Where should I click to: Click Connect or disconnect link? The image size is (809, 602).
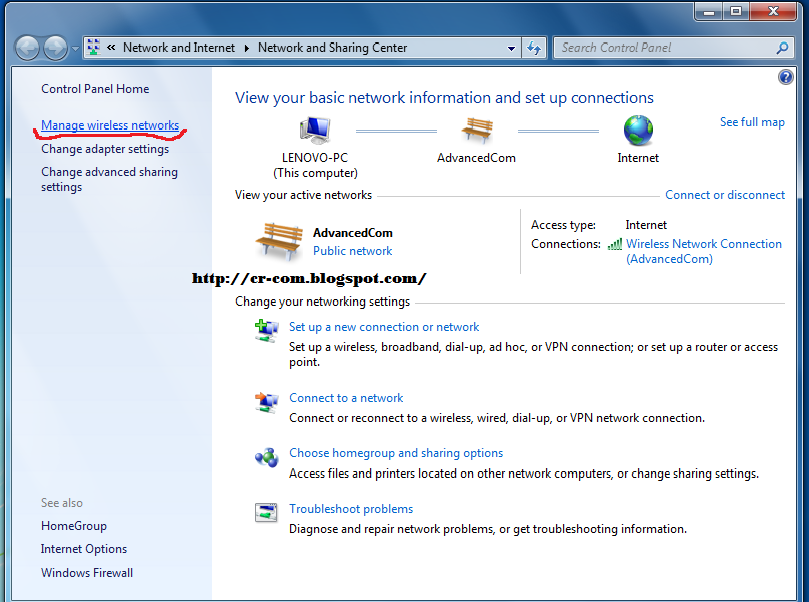click(x=725, y=195)
